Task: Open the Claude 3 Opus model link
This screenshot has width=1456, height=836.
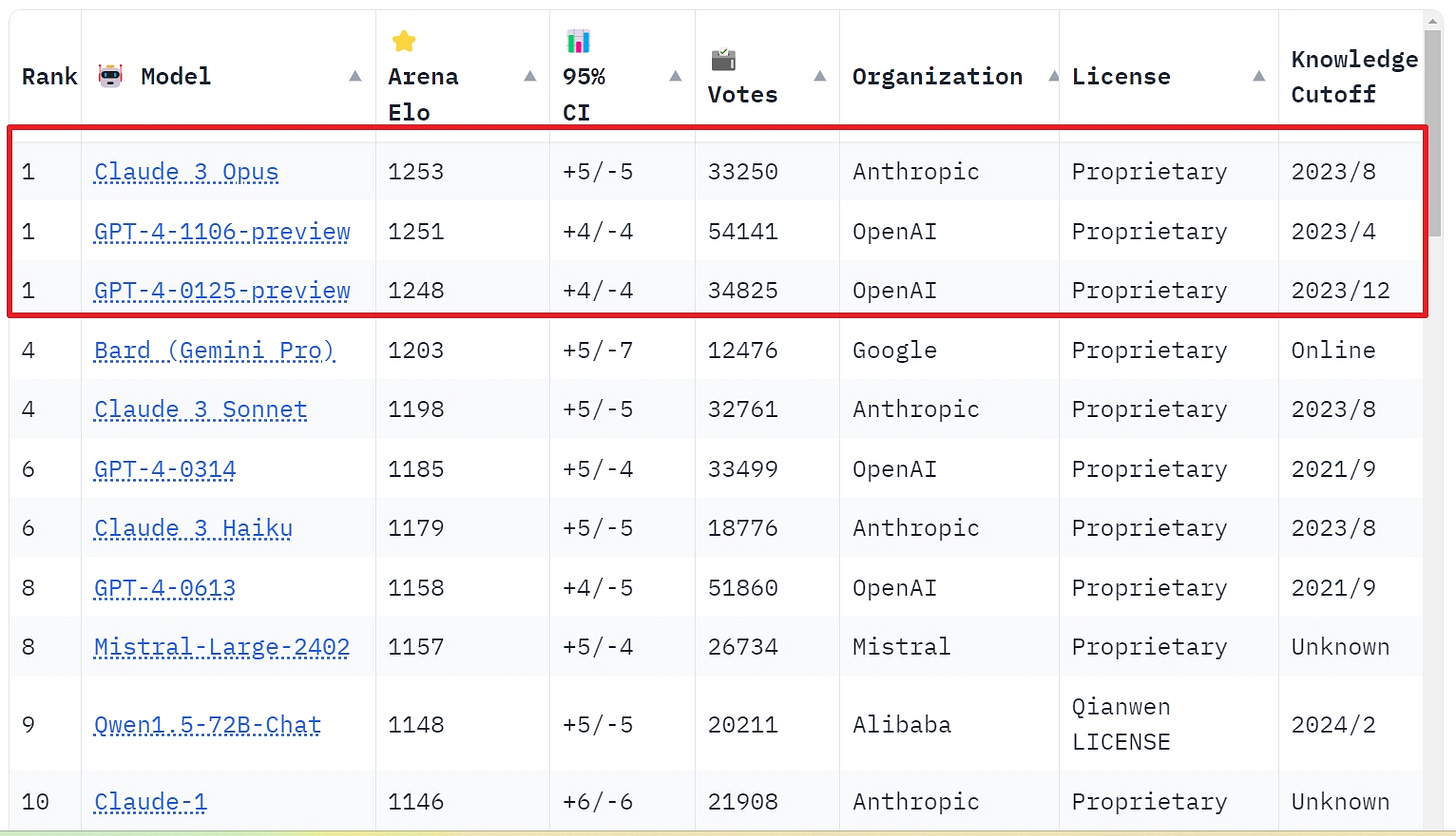Action: pyautogui.click(x=186, y=172)
